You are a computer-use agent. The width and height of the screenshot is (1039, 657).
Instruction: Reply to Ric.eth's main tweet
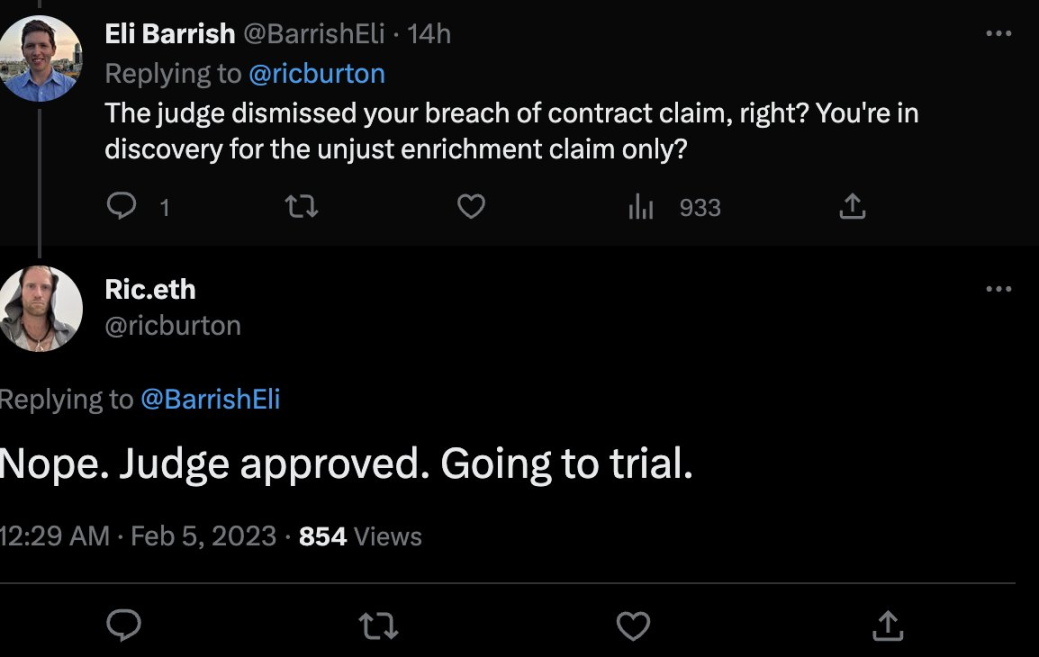pos(124,626)
